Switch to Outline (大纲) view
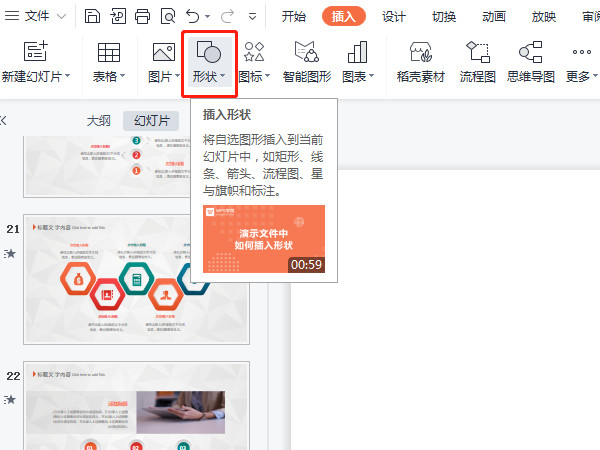Image resolution: width=600 pixels, height=450 pixels. [98, 120]
